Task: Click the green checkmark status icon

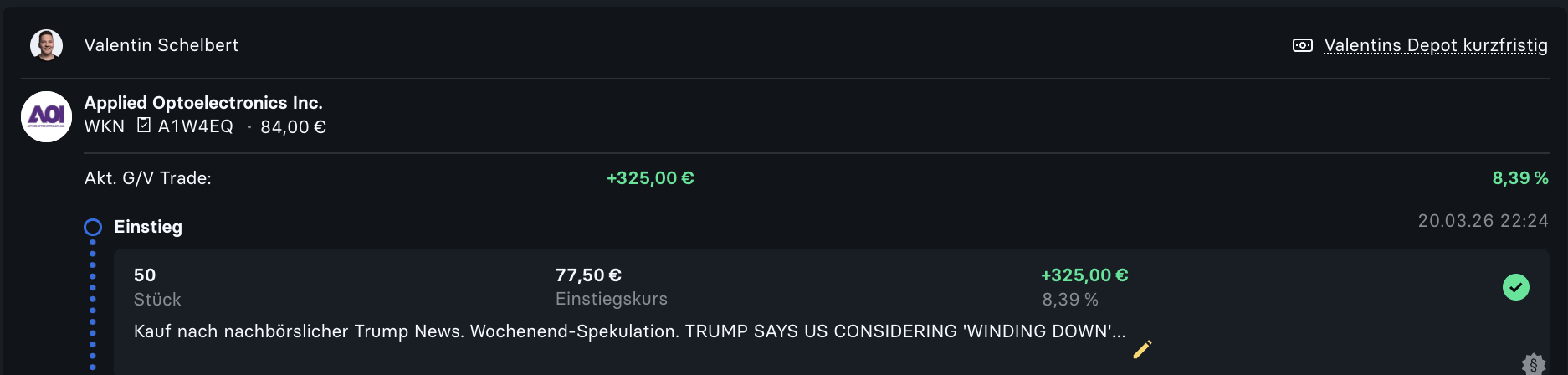Action: click(1515, 287)
